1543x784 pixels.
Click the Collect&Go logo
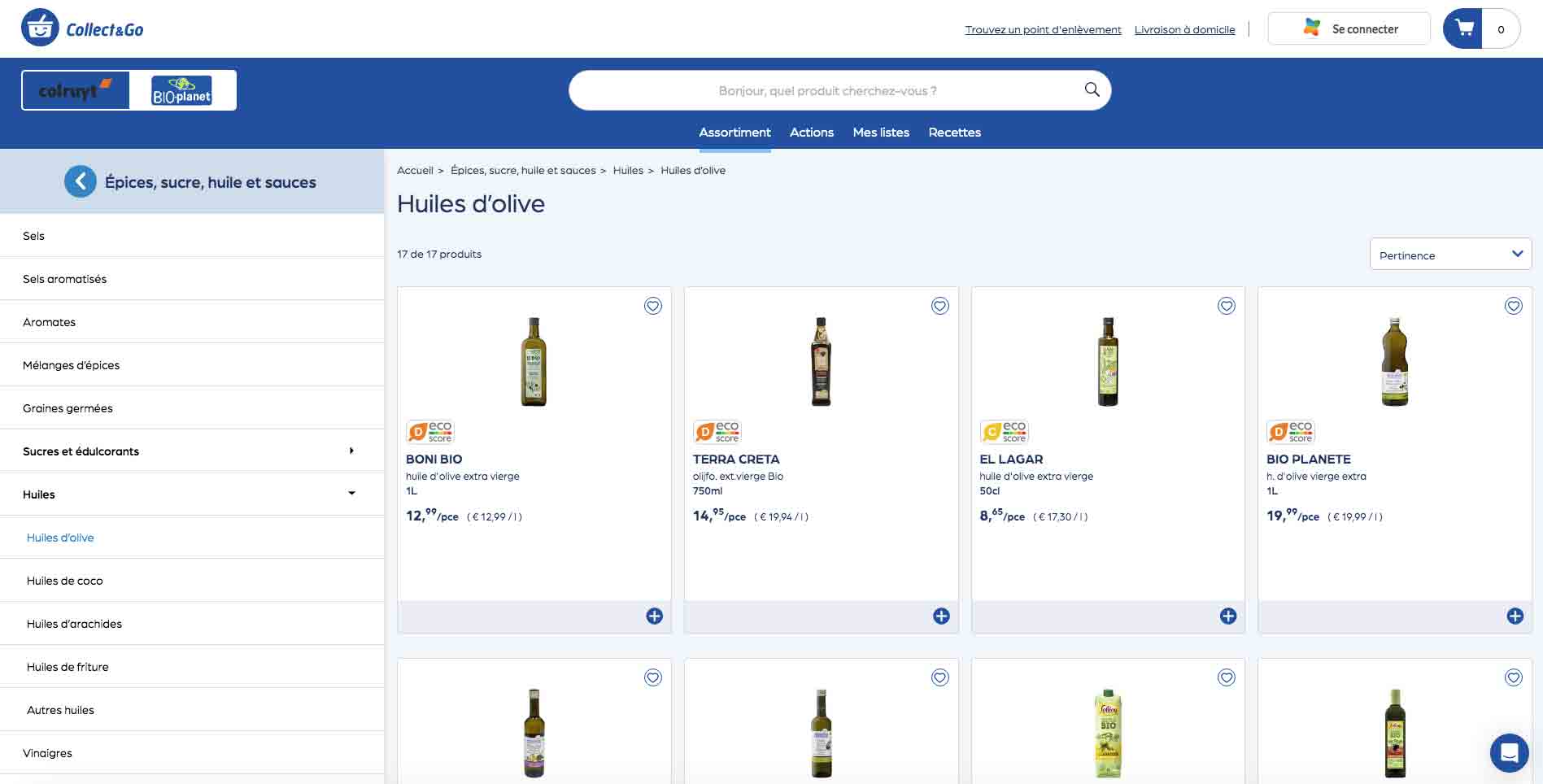(x=82, y=29)
